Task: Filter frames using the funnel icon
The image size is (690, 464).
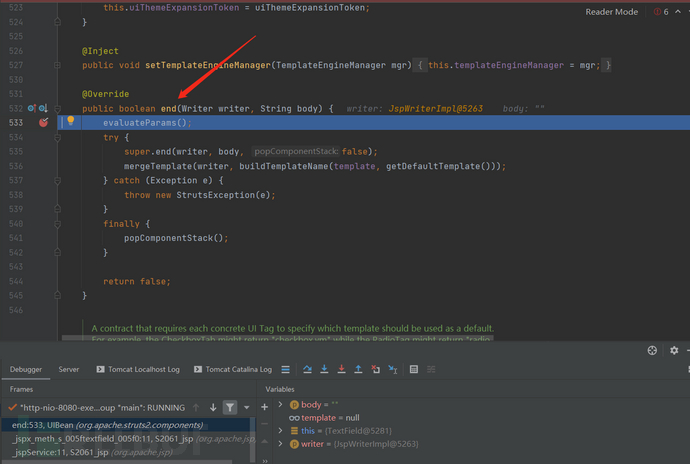Action: click(231, 407)
